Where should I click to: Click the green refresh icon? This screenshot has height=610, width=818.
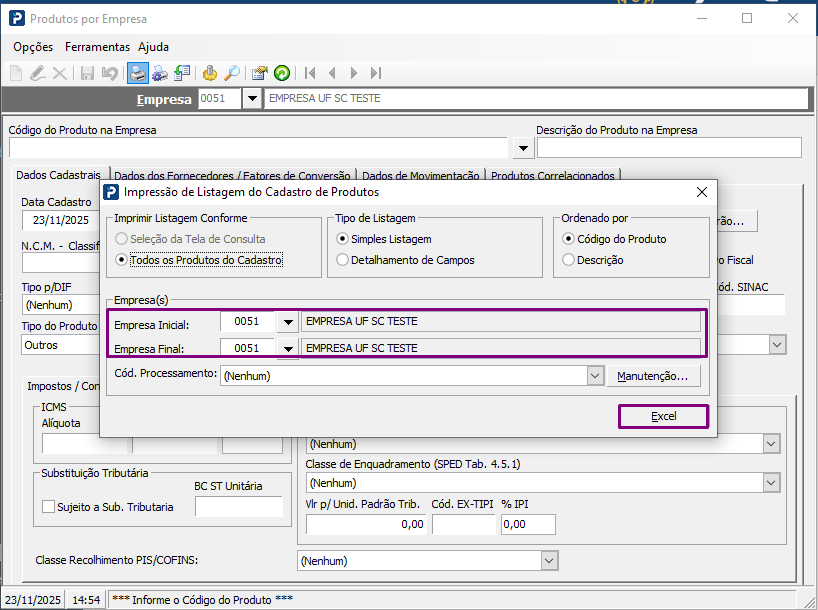[x=282, y=73]
